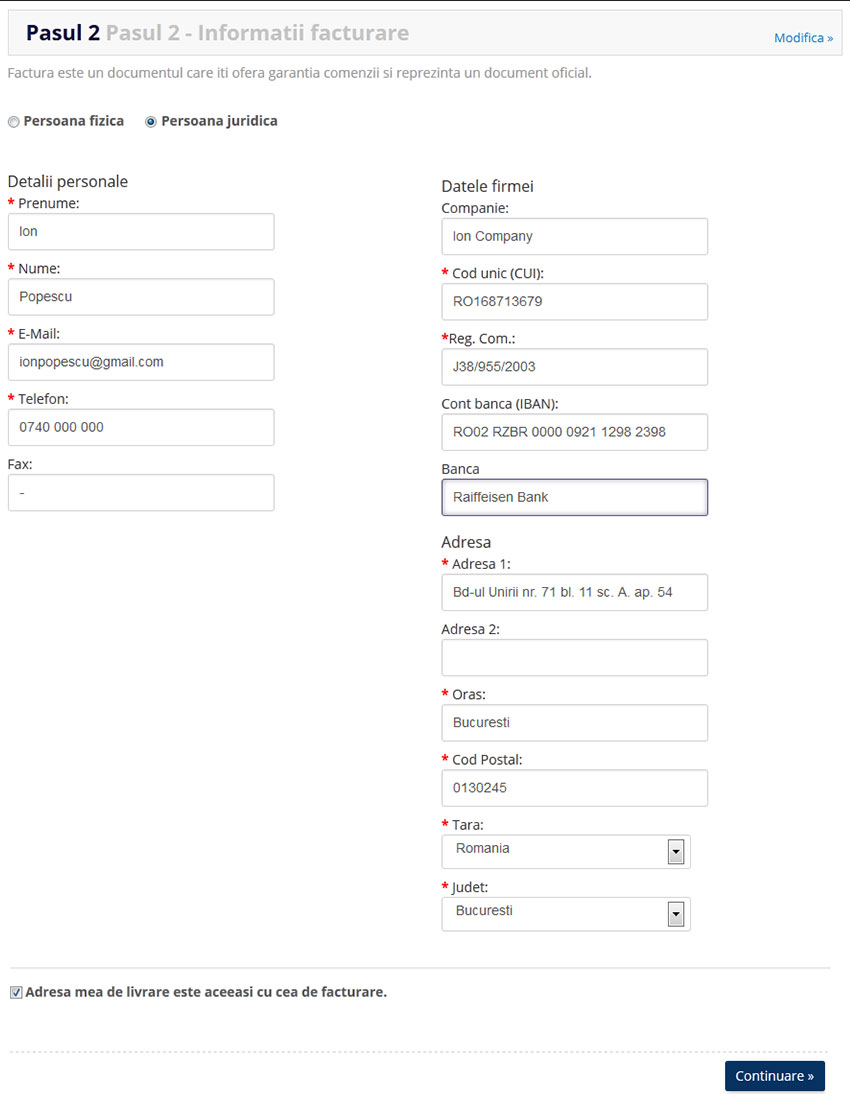Click the IBAN bank account field
This screenshot has width=850, height=1118.
pyautogui.click(x=575, y=432)
